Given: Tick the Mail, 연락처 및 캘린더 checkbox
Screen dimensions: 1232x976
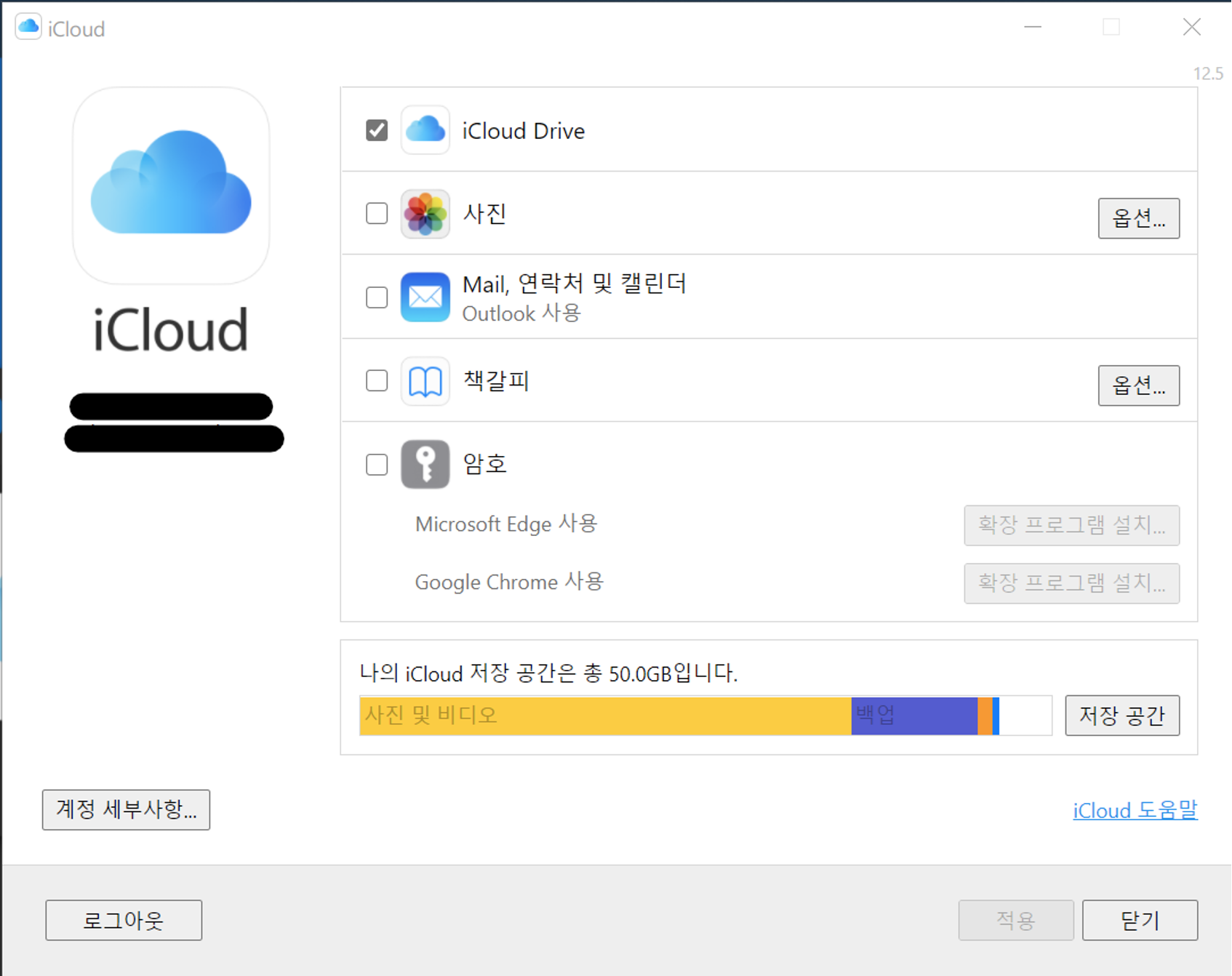Looking at the screenshot, I should [377, 297].
